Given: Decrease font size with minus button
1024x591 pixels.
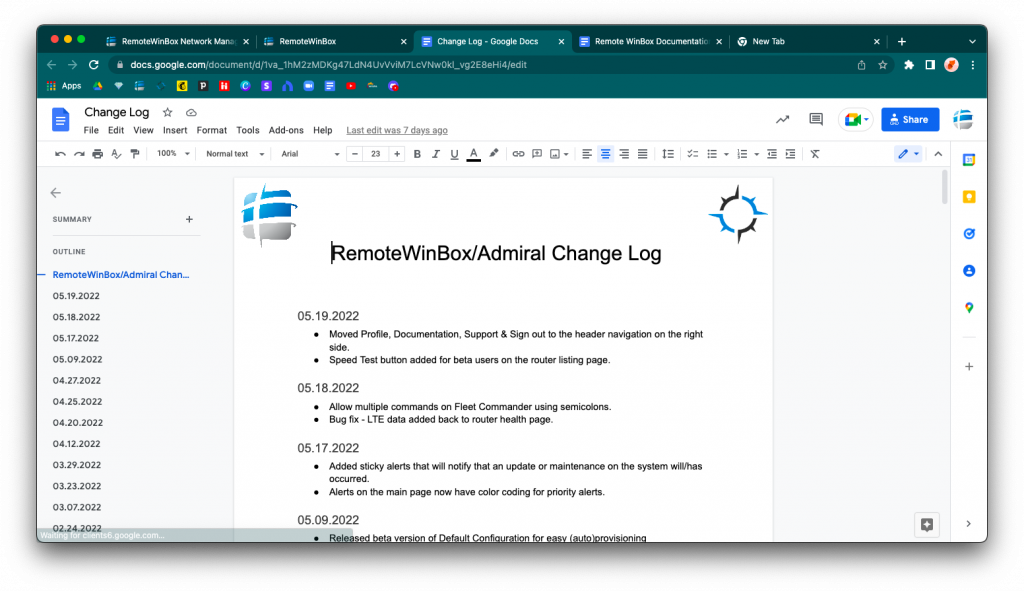Looking at the screenshot, I should [x=355, y=154].
